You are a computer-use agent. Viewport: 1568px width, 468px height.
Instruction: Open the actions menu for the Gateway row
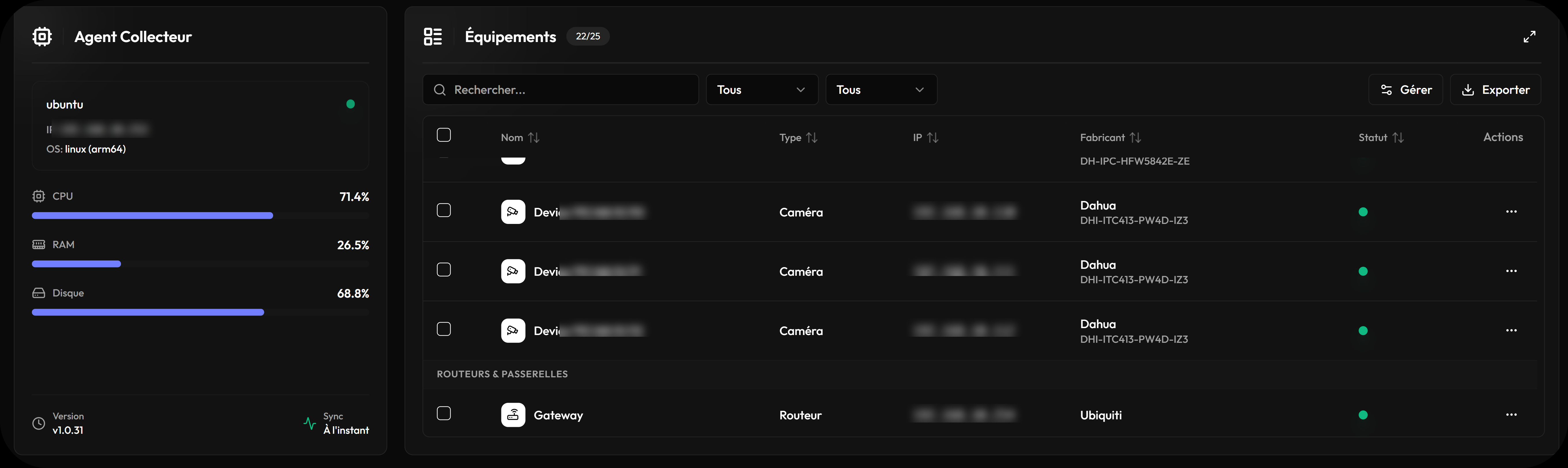1512,414
